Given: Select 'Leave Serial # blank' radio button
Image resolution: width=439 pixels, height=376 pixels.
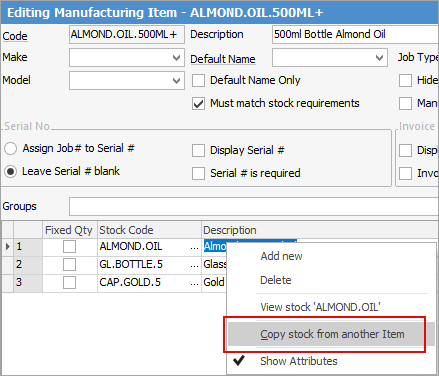Looking at the screenshot, I should click(x=10, y=172).
